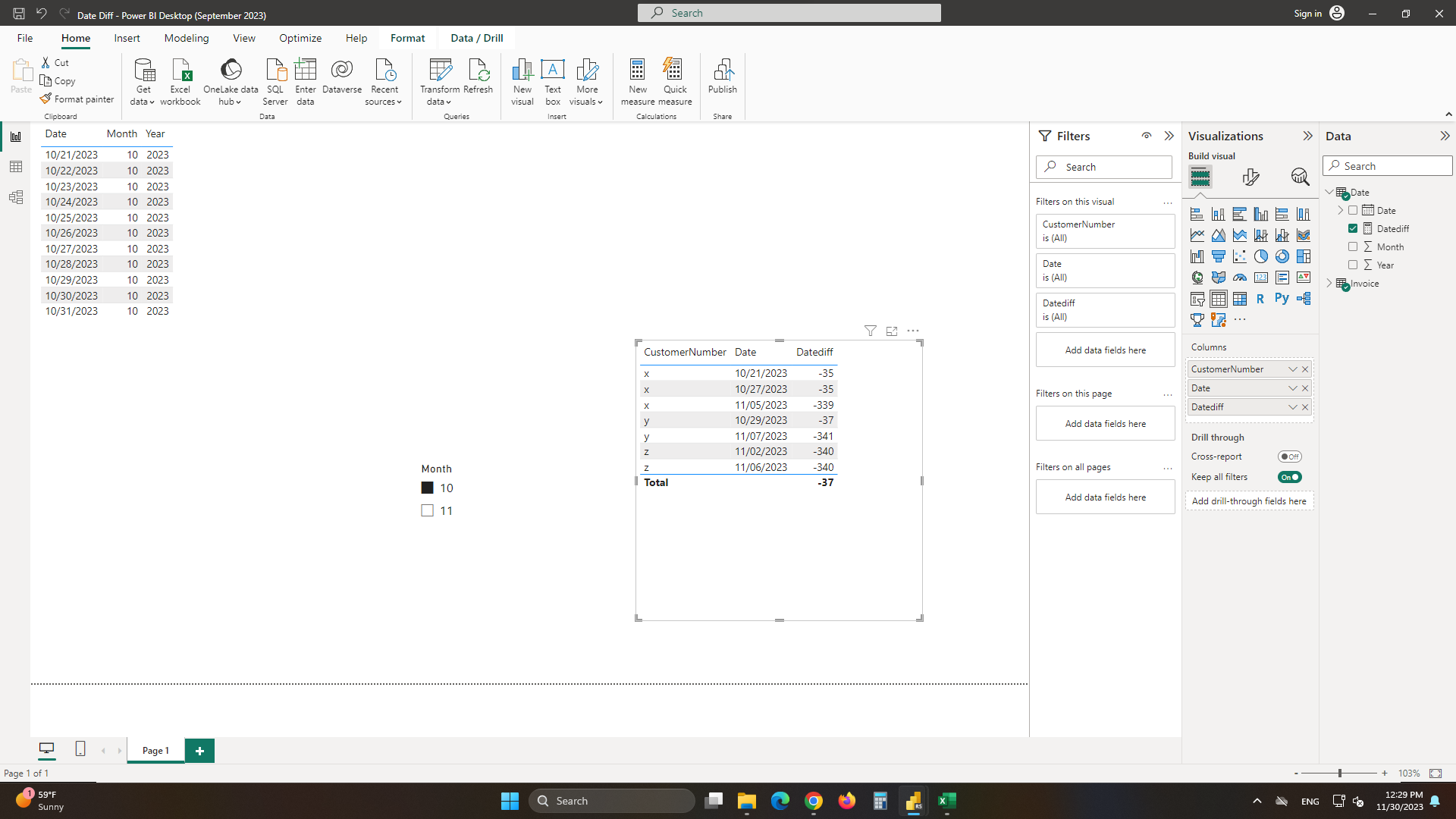The image size is (1456, 819).
Task: Add a new report page
Action: 199,751
